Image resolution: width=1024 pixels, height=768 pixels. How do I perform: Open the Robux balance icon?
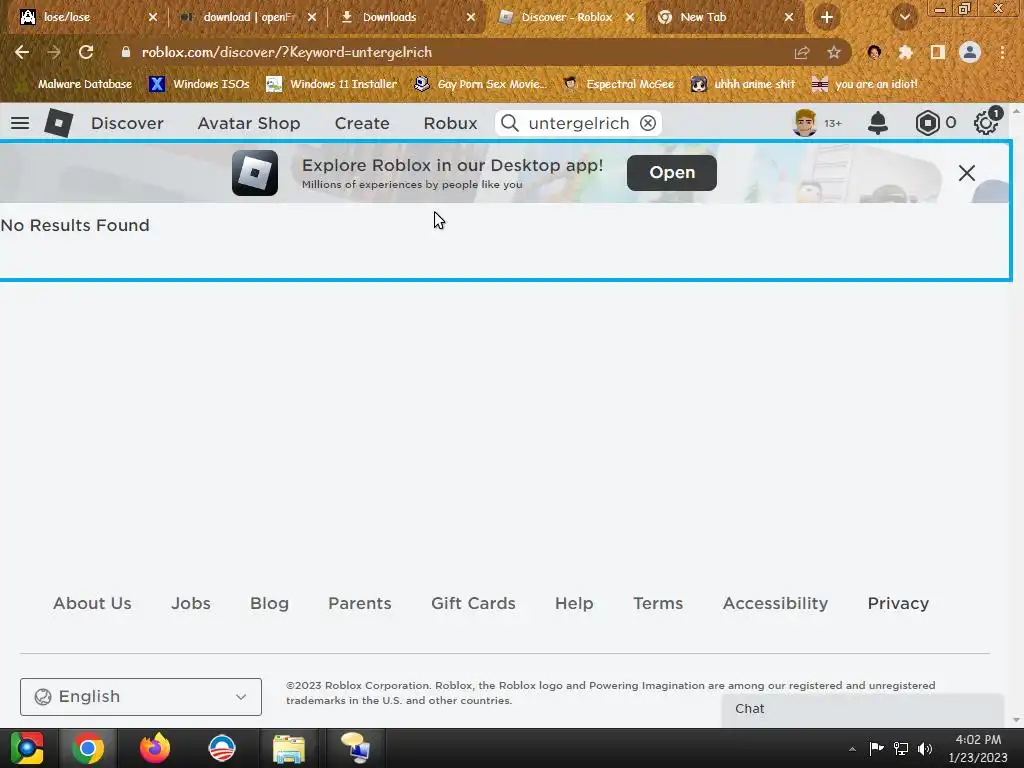point(927,123)
